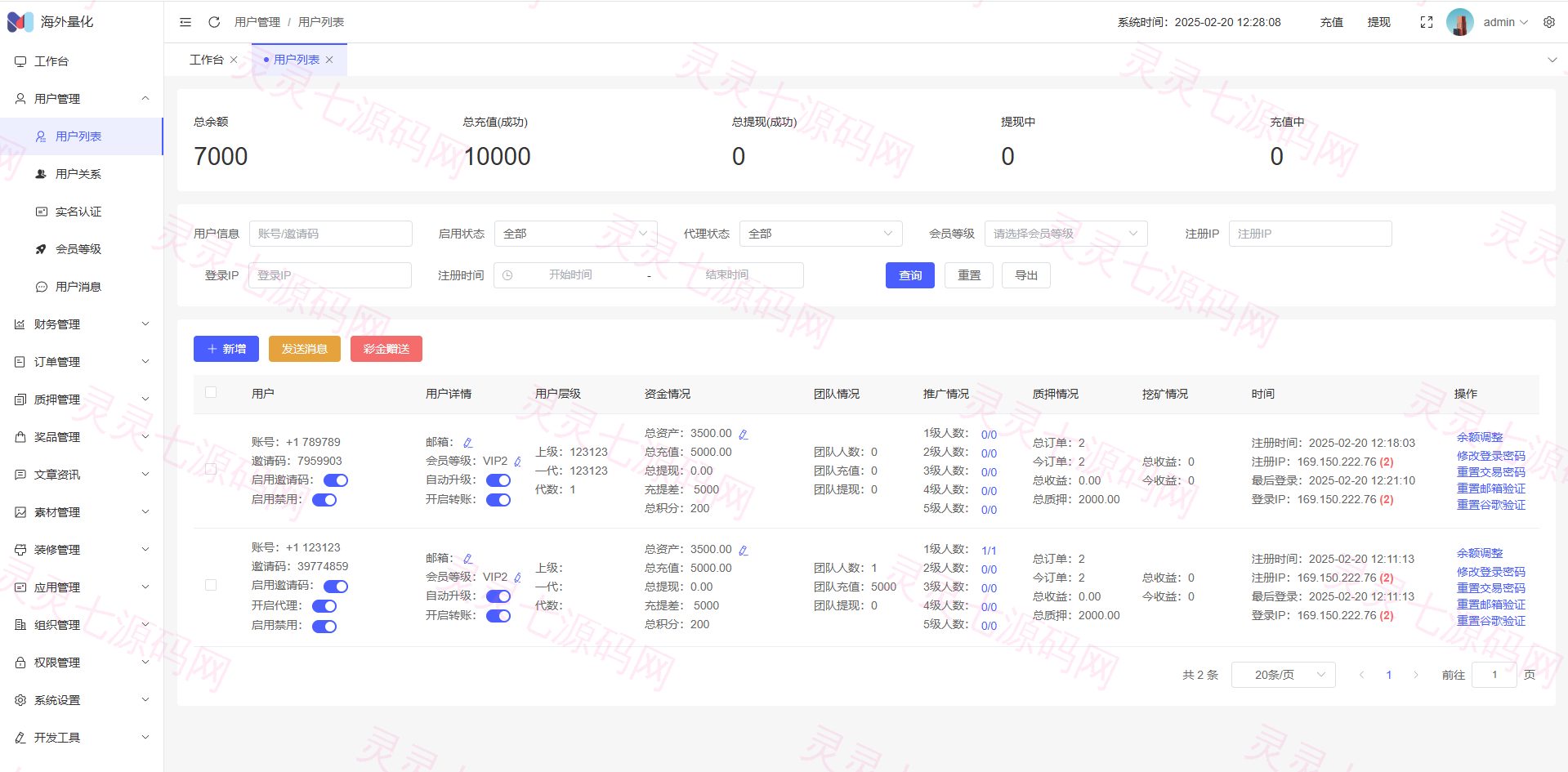Edit total assets of account +1 789789

(744, 434)
